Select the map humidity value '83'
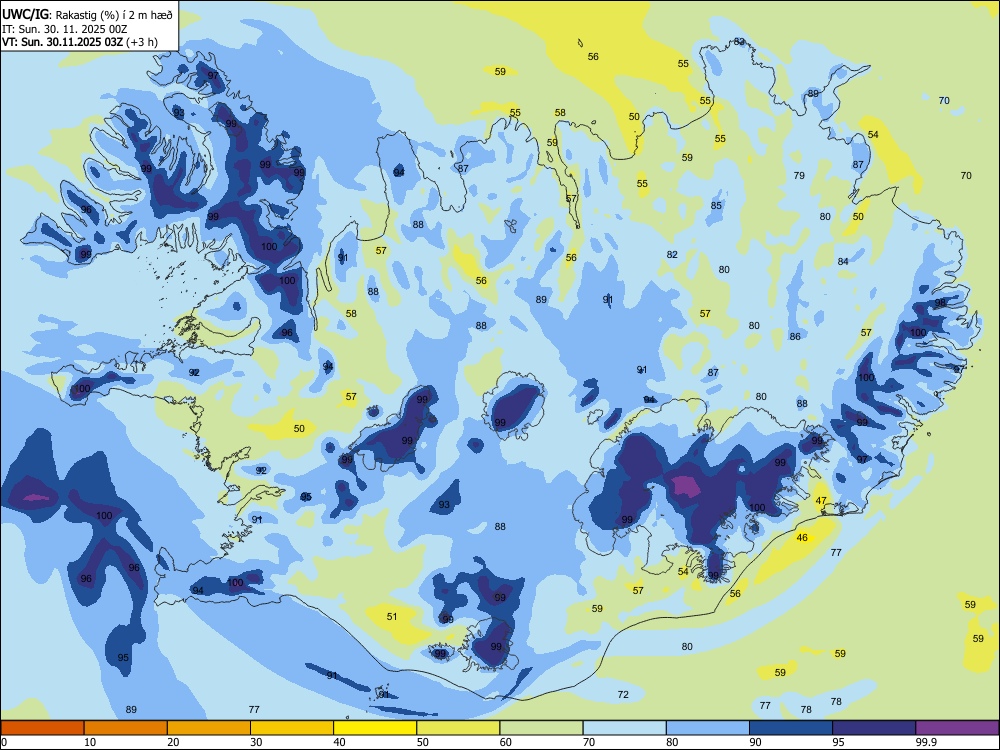This screenshot has width=1000, height=750. [x=739, y=41]
